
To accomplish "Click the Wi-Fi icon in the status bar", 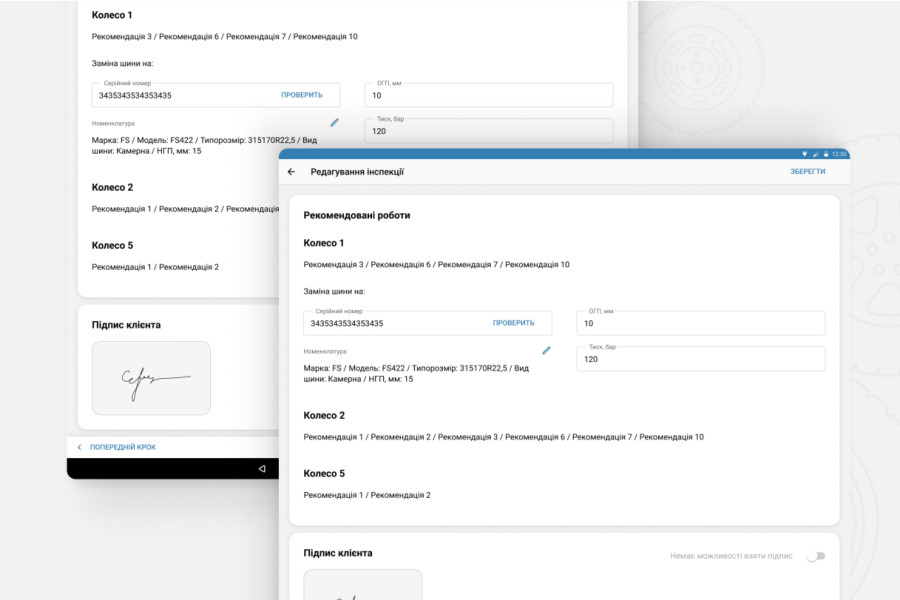I will pyautogui.click(x=804, y=154).
